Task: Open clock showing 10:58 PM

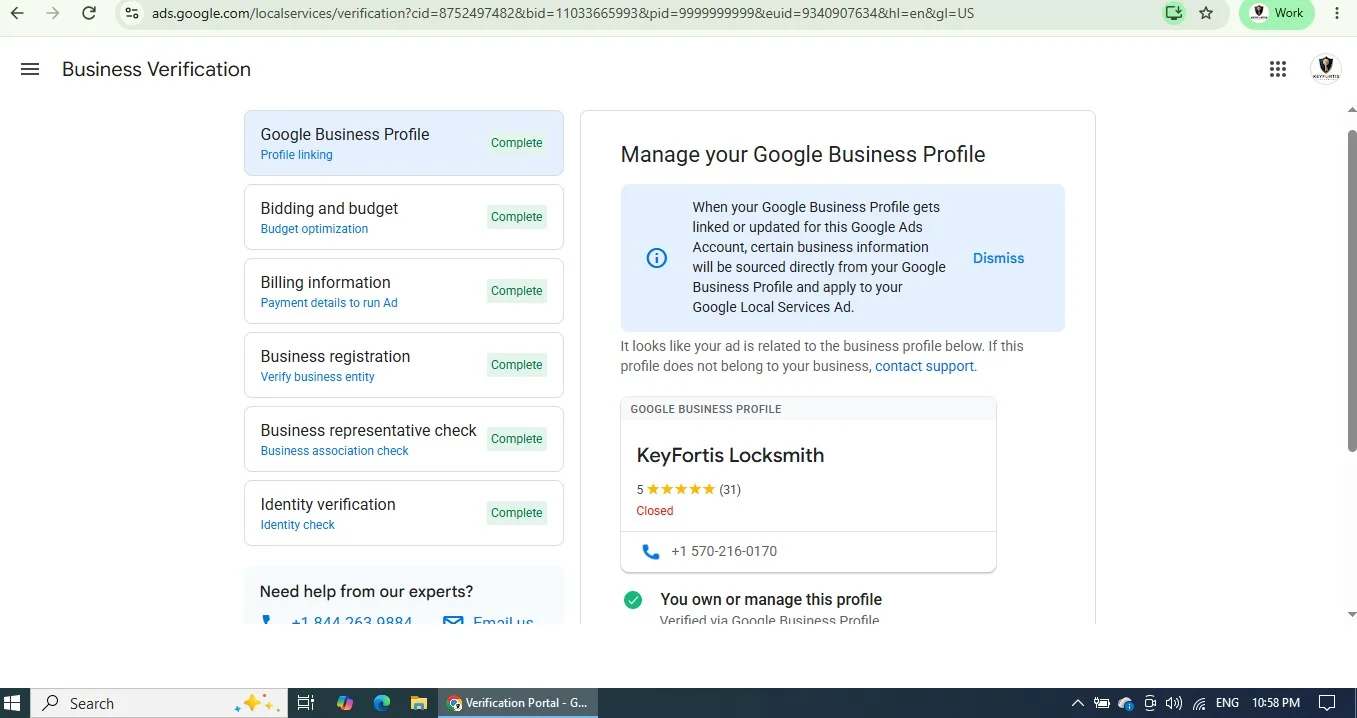Action: pos(1276,703)
